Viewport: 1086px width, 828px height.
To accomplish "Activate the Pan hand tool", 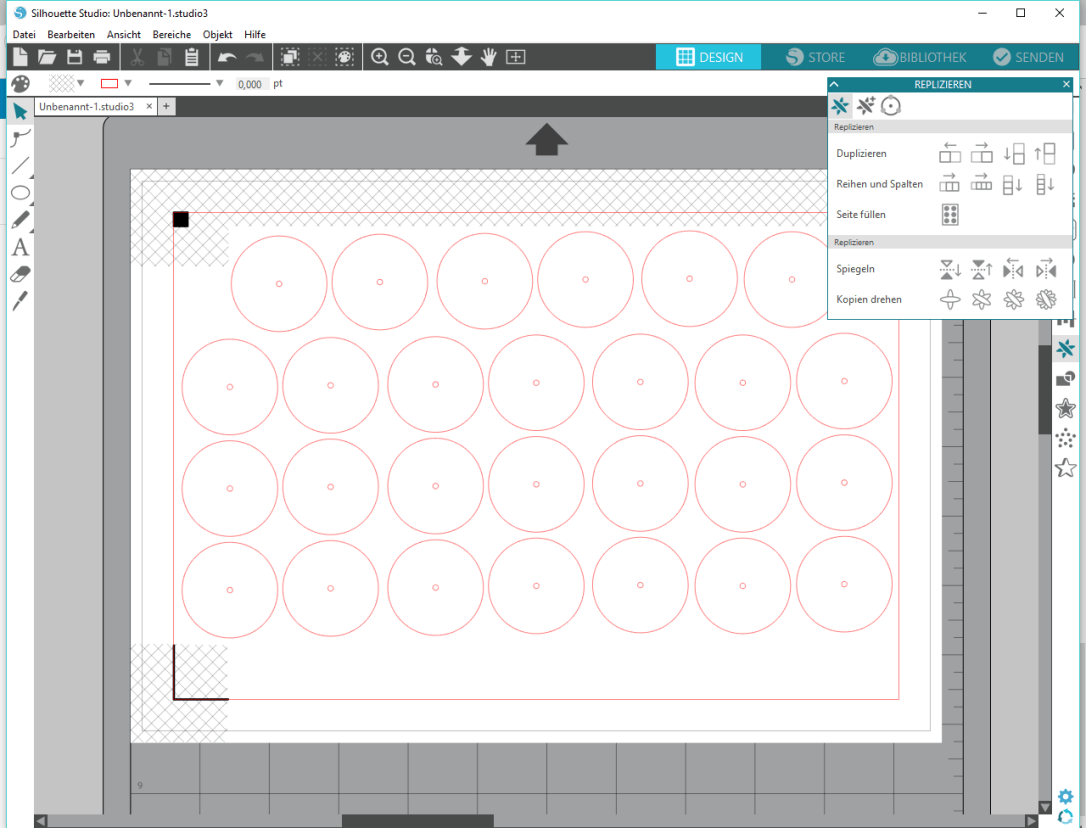I will tap(488, 57).
